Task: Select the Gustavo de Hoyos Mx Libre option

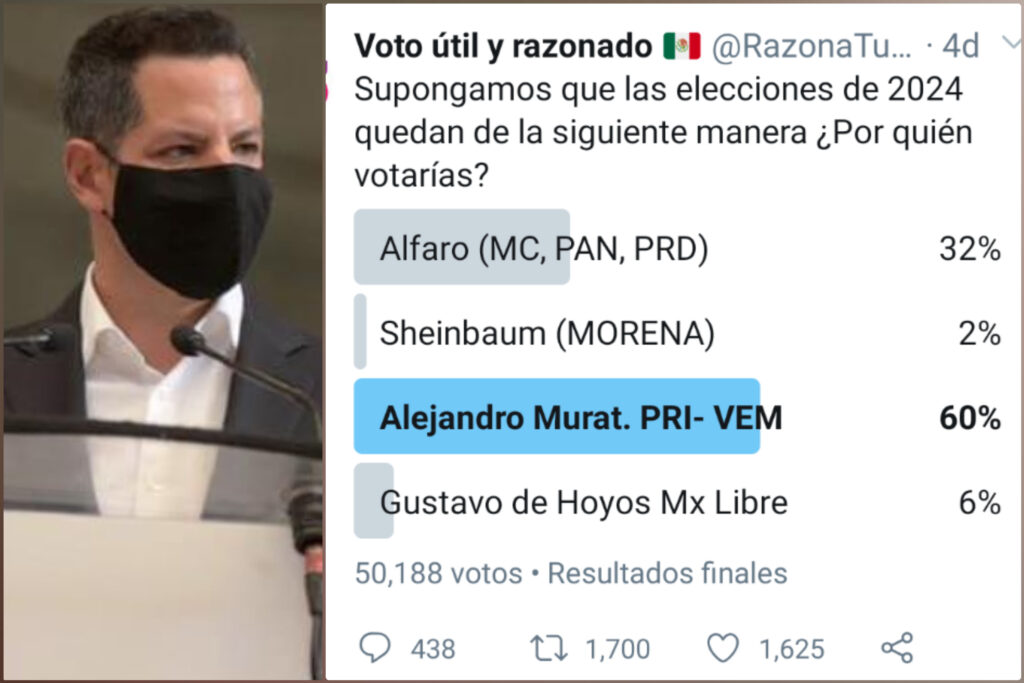Action: [x=677, y=501]
